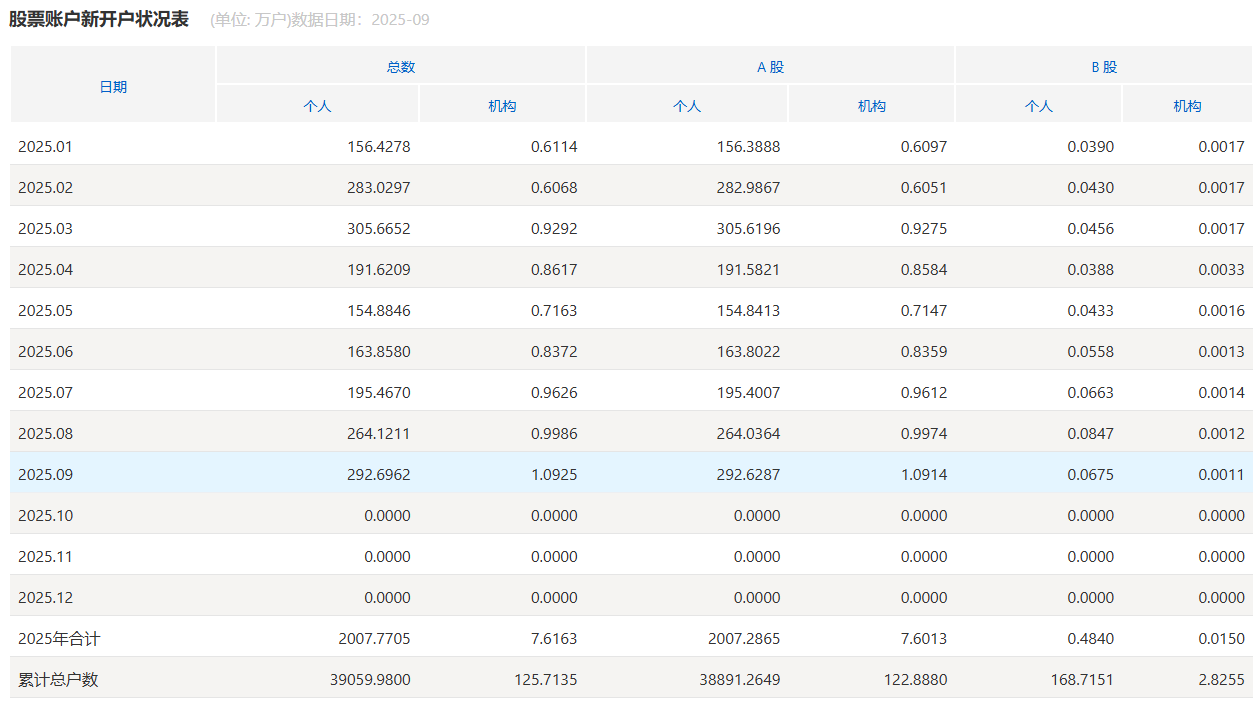This screenshot has width=1258, height=701.
Task: Click the 39059.9800 cumulative total cell
Action: click(370, 680)
